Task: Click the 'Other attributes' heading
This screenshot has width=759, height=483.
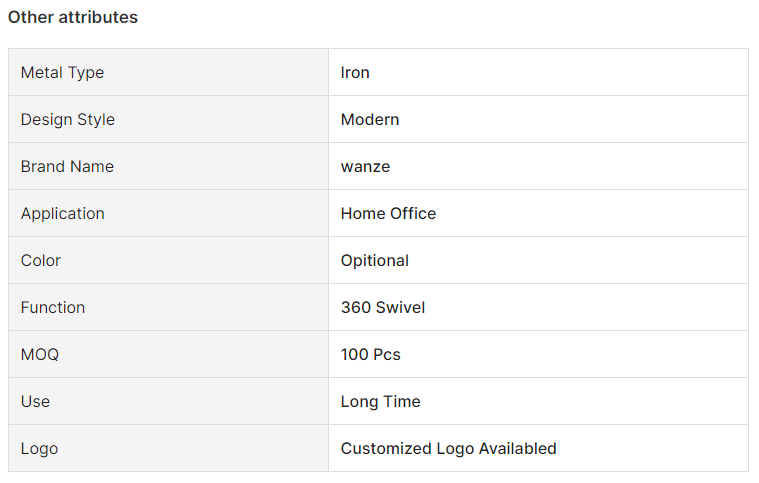Action: point(73,17)
